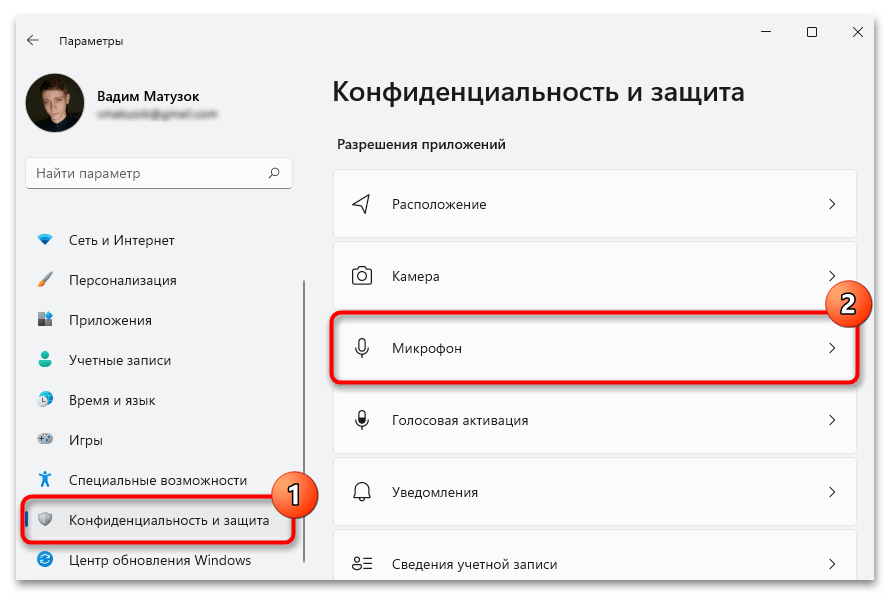
Task: Click the bell notifications icon
Action: (362, 492)
